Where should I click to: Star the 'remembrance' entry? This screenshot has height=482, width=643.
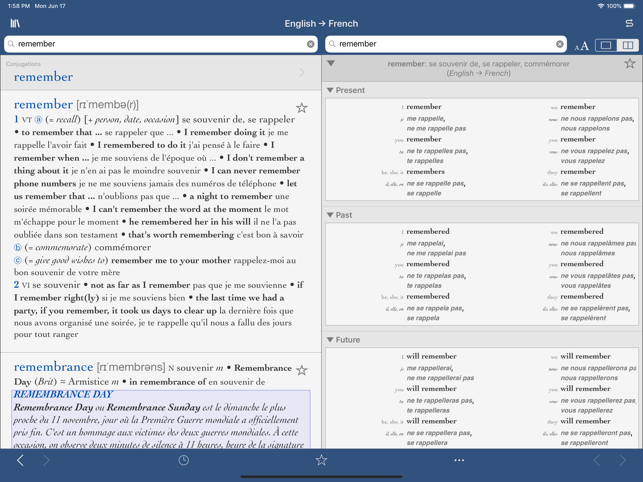pos(301,370)
